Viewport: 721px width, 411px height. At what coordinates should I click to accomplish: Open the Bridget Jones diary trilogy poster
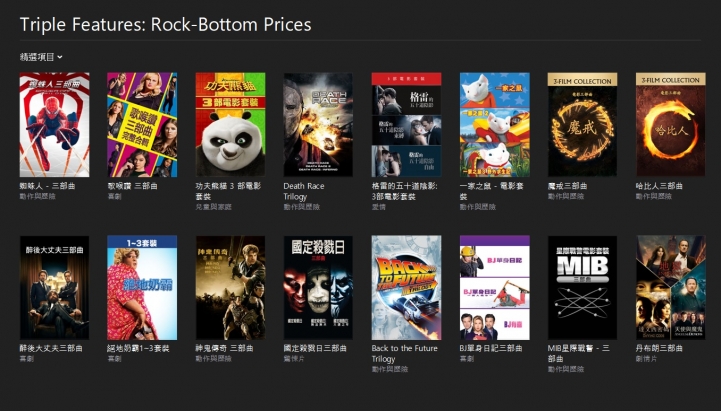coord(495,288)
